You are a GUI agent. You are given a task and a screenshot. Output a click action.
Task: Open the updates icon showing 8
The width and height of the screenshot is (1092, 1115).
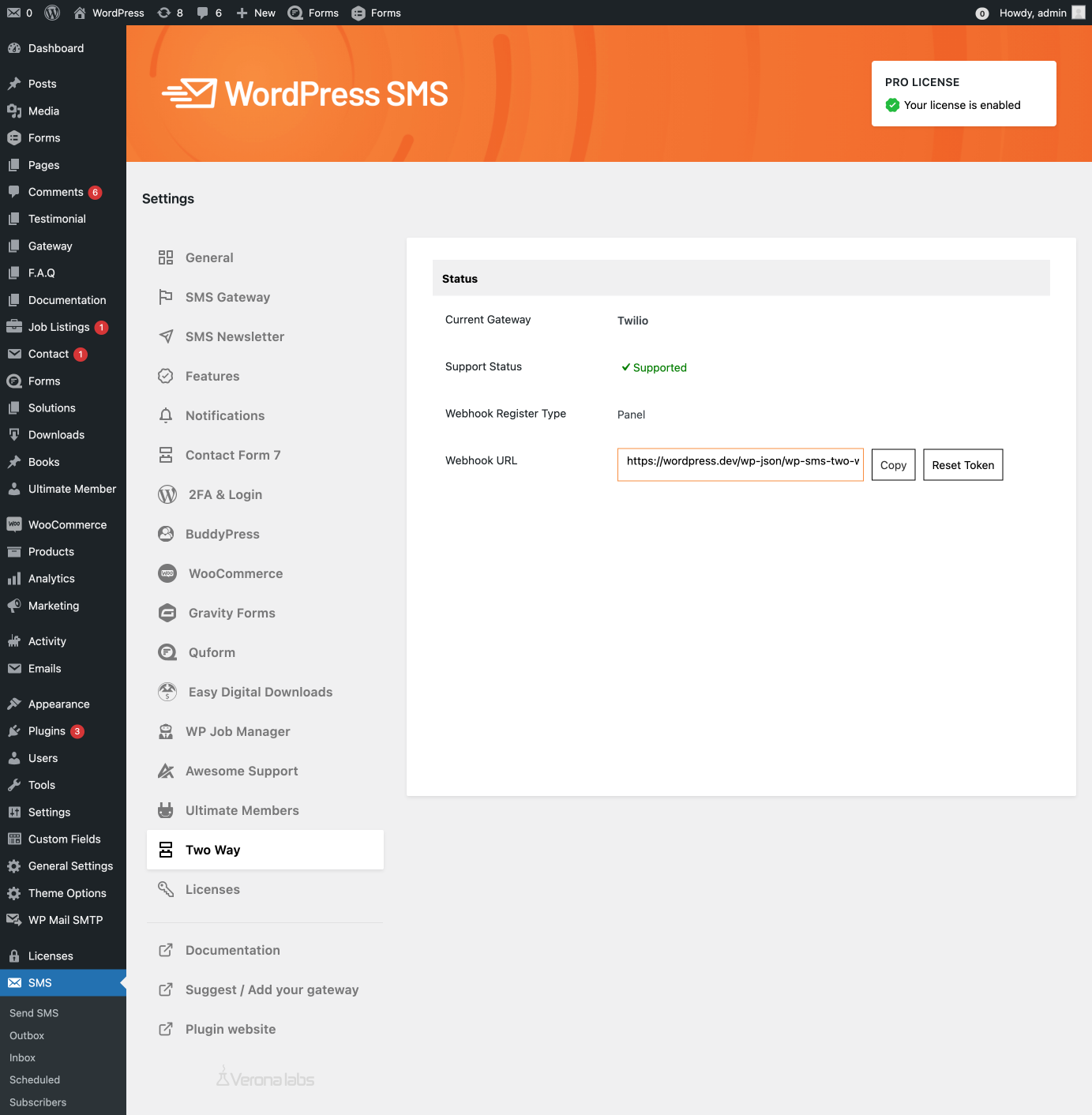pyautogui.click(x=170, y=13)
